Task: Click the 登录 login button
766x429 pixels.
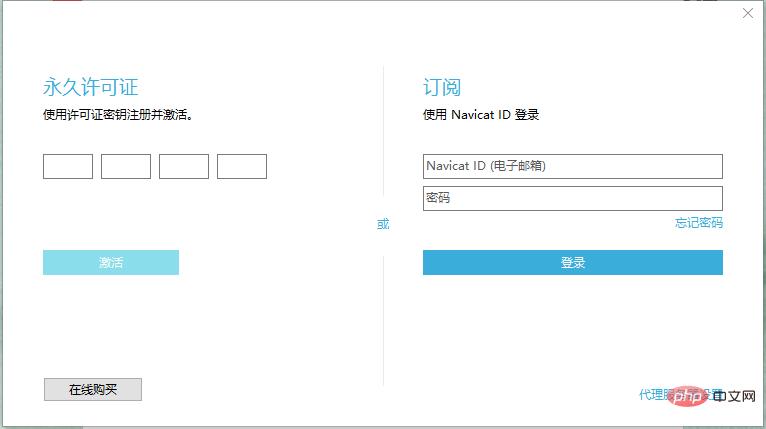Action: click(573, 262)
